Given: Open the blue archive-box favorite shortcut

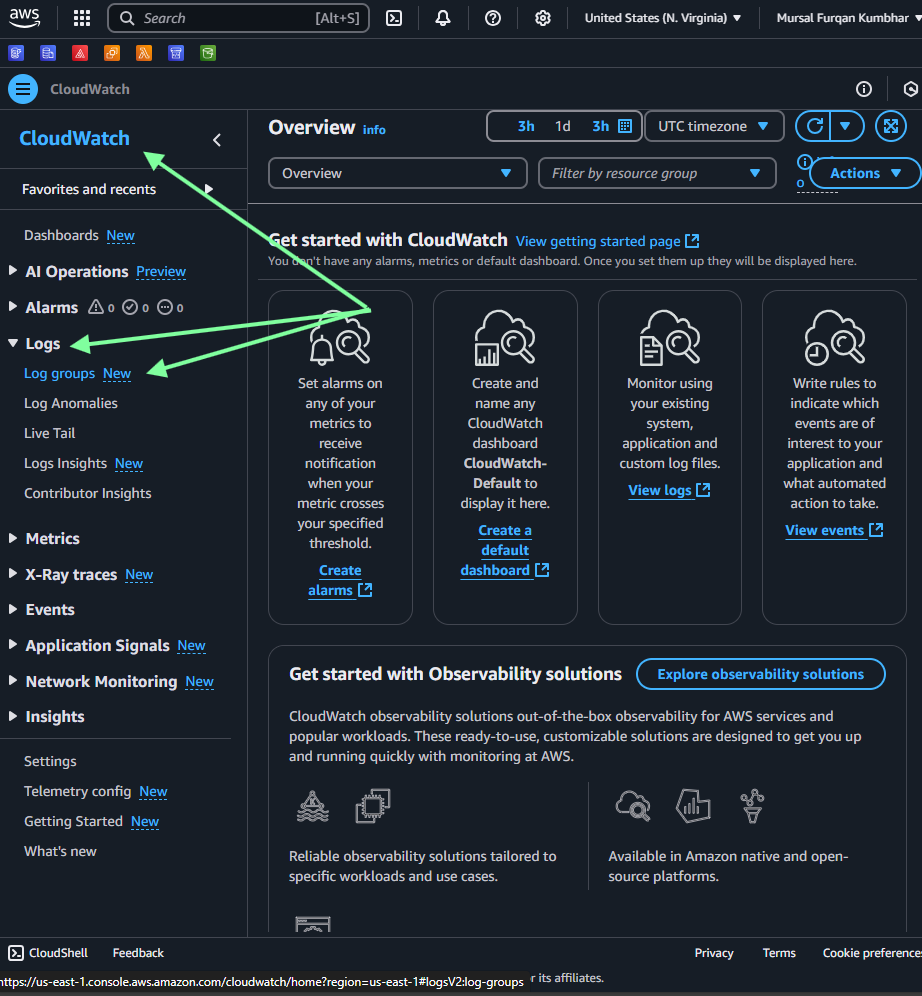Looking at the screenshot, I should (176, 53).
